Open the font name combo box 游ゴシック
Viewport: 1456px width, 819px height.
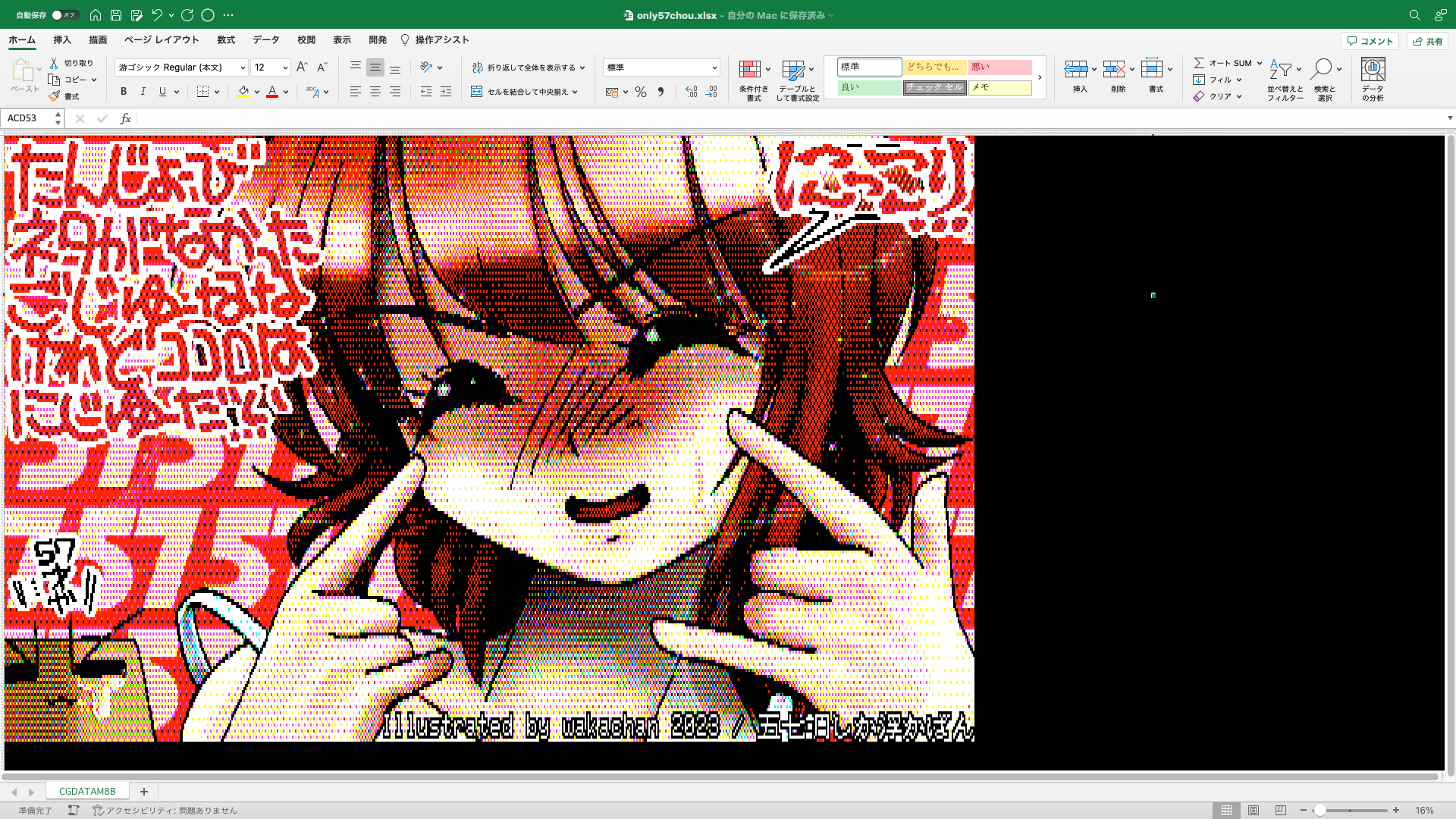(x=181, y=67)
